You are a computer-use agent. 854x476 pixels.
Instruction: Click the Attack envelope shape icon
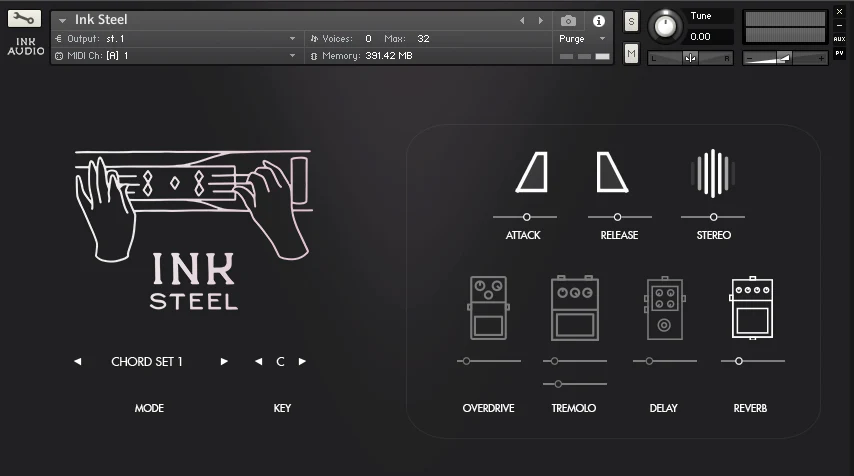[x=532, y=172]
